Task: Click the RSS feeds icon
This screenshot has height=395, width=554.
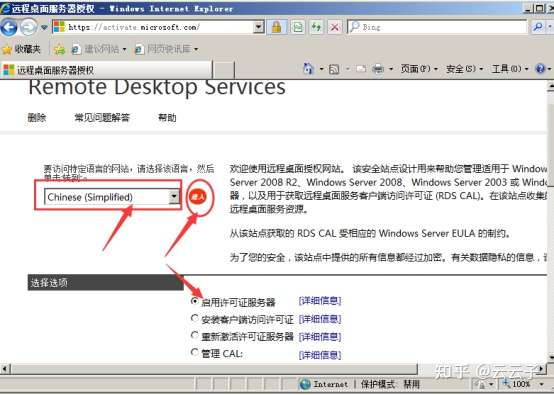Action: click(334, 69)
